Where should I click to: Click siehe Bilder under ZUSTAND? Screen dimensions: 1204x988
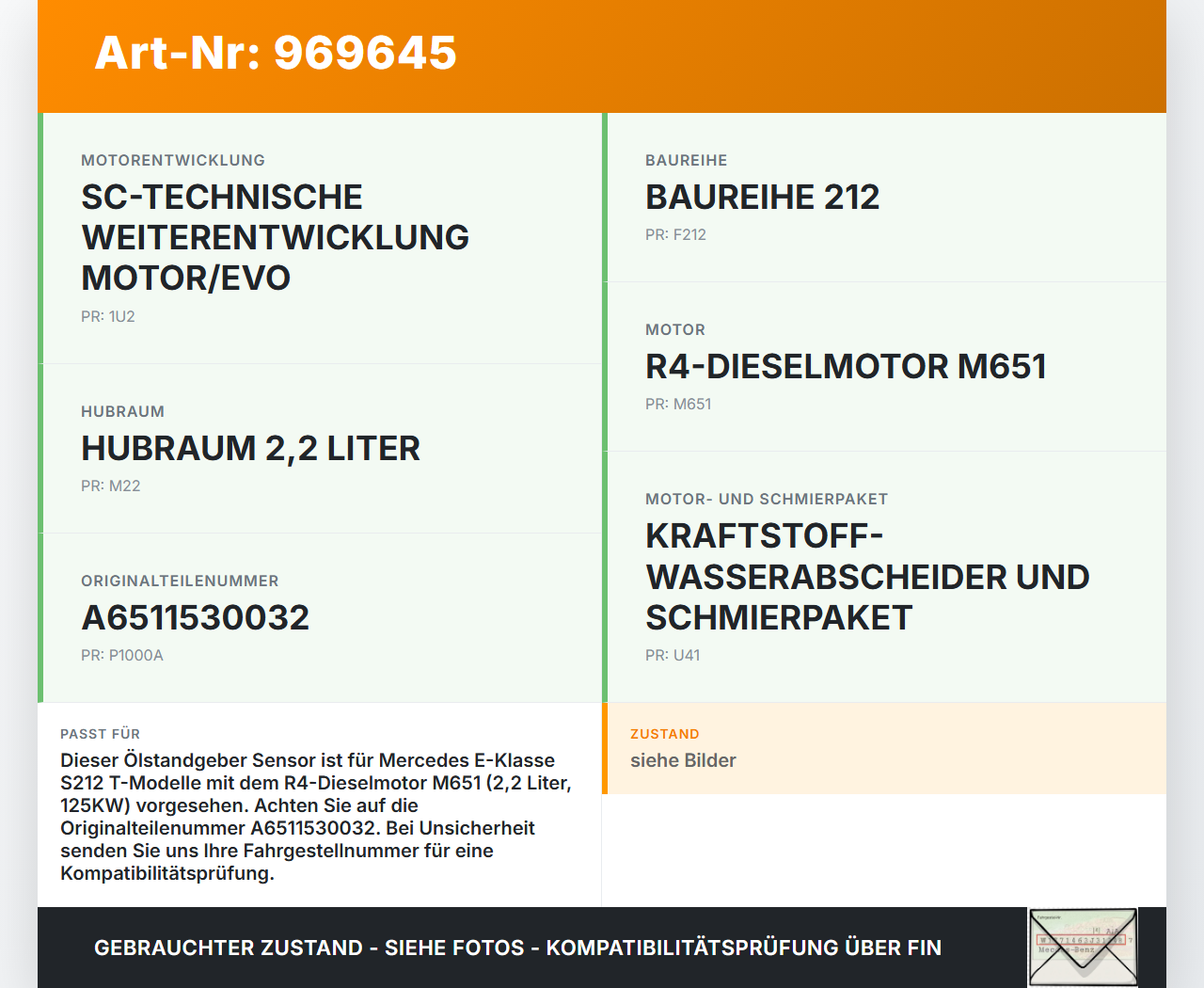point(683,760)
